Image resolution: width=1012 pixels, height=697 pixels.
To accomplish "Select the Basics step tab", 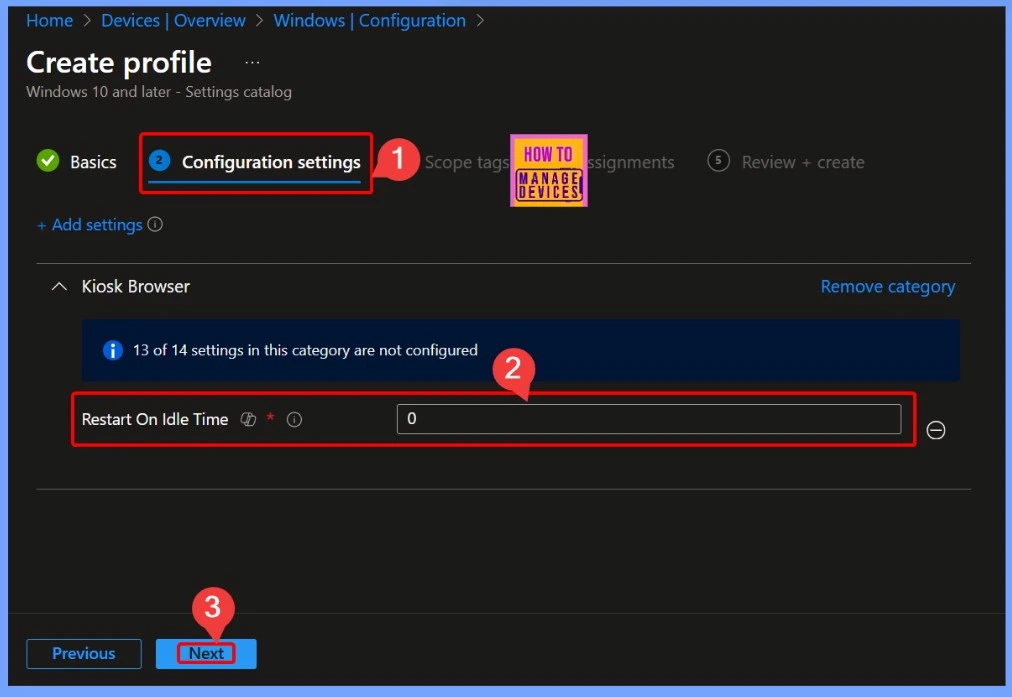I will (x=93, y=162).
